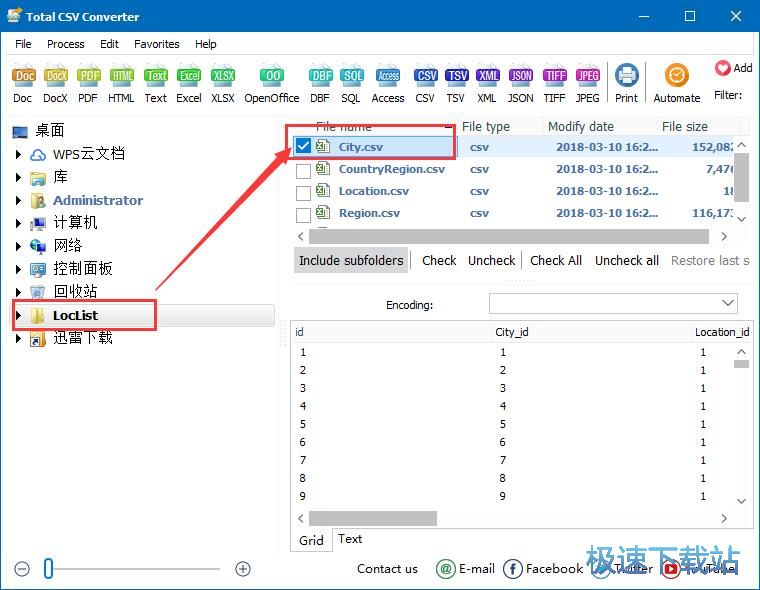Click file list horizontal scrollbar
This screenshot has height=590, width=760.
click(509, 237)
